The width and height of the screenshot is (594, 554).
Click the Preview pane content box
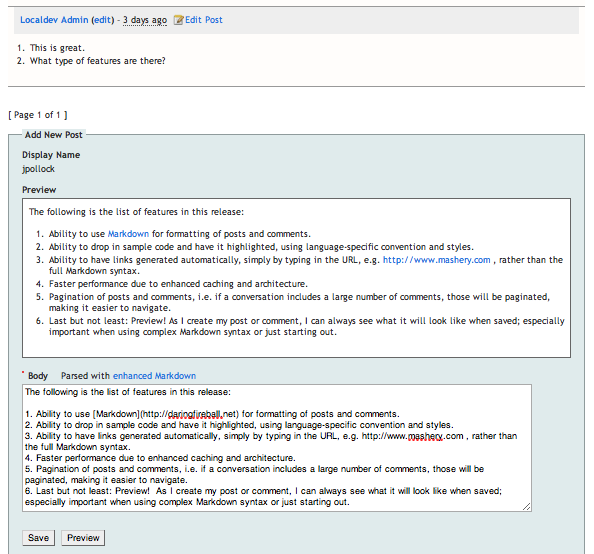tap(296, 278)
